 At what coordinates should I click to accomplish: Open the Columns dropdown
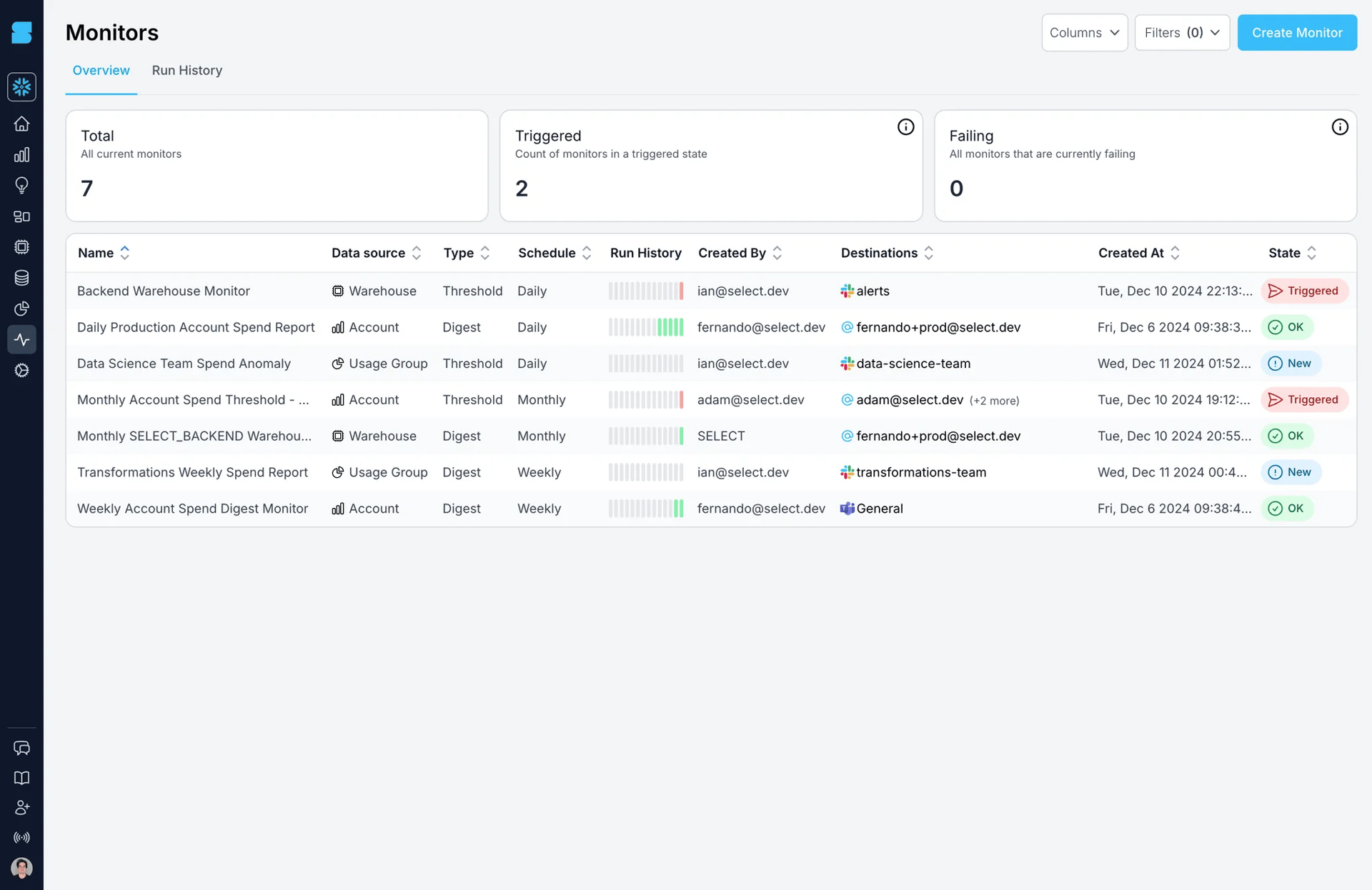1084,33
